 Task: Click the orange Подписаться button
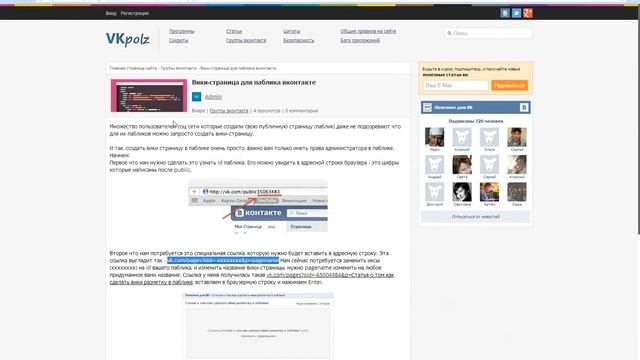(x=509, y=85)
